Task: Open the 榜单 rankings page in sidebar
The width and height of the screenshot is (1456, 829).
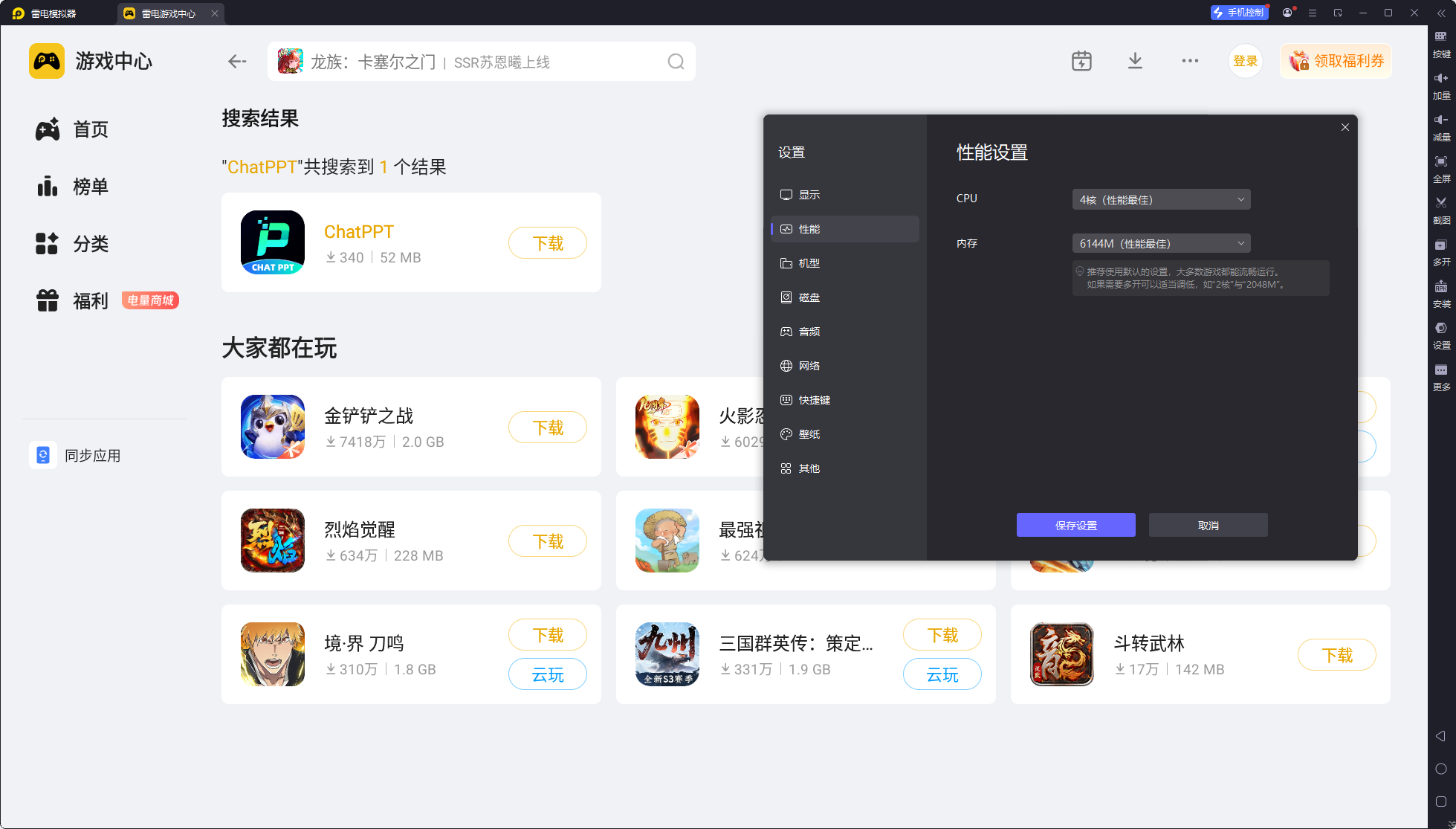Action: [90, 187]
